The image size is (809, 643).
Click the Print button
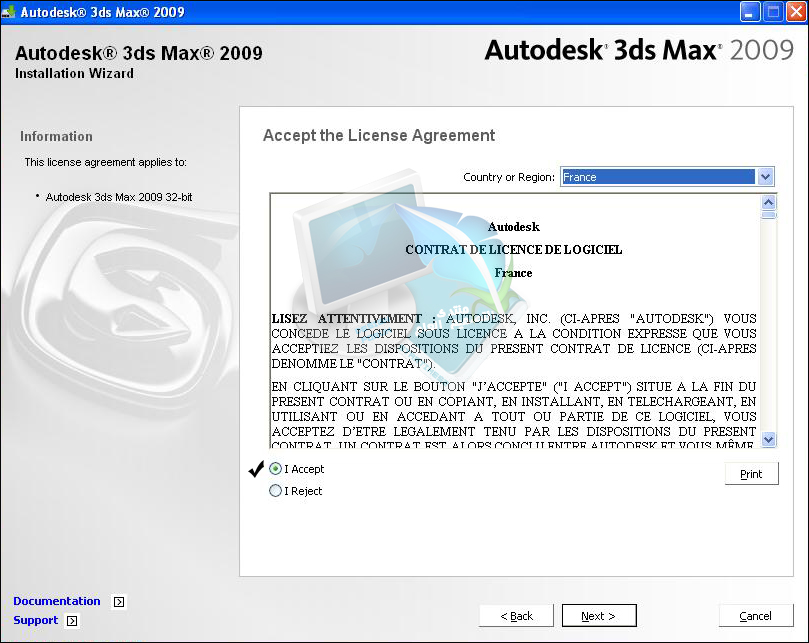pos(751,474)
